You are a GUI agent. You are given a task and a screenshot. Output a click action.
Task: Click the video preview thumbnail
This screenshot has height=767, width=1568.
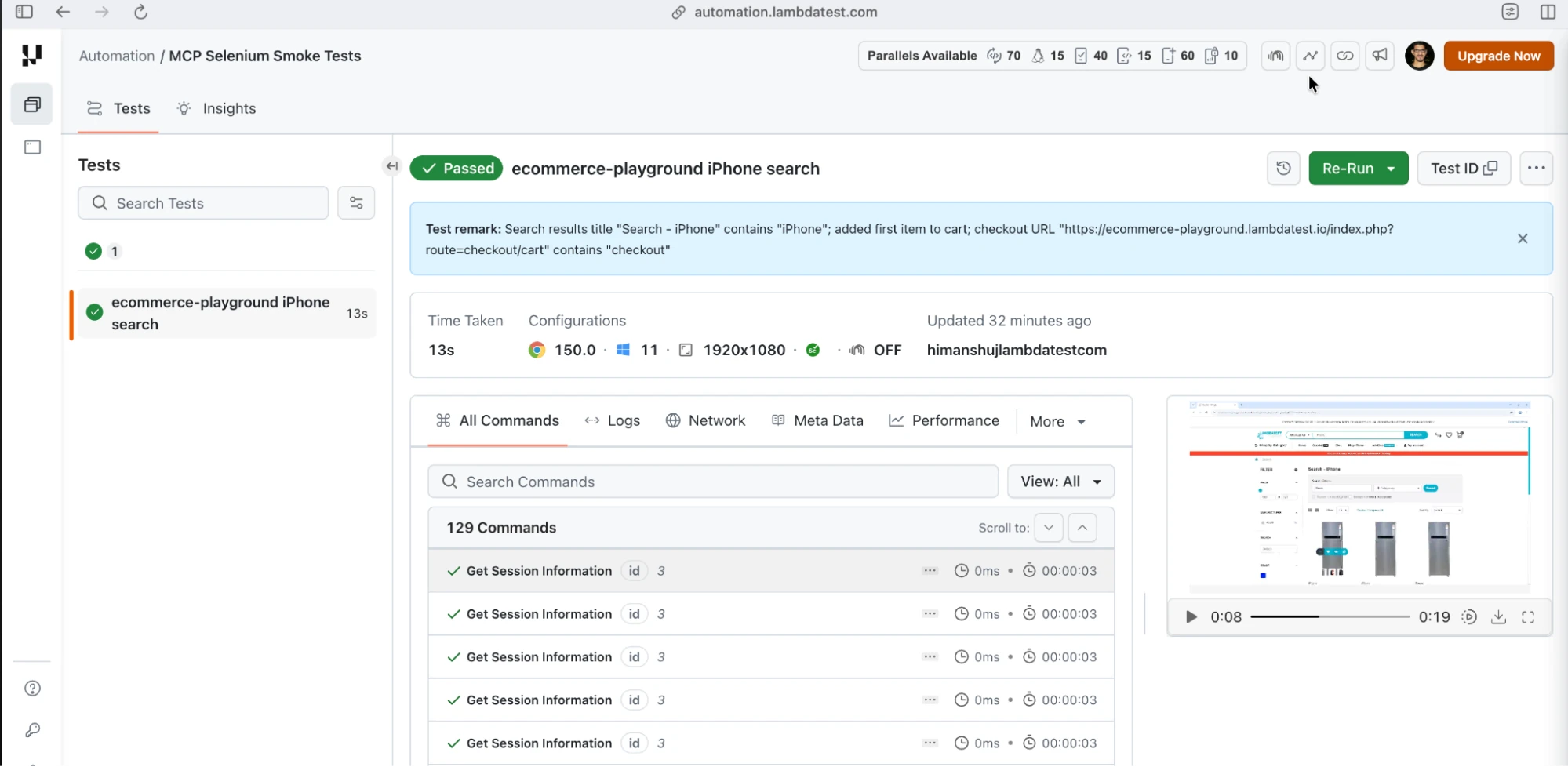pos(1359,496)
